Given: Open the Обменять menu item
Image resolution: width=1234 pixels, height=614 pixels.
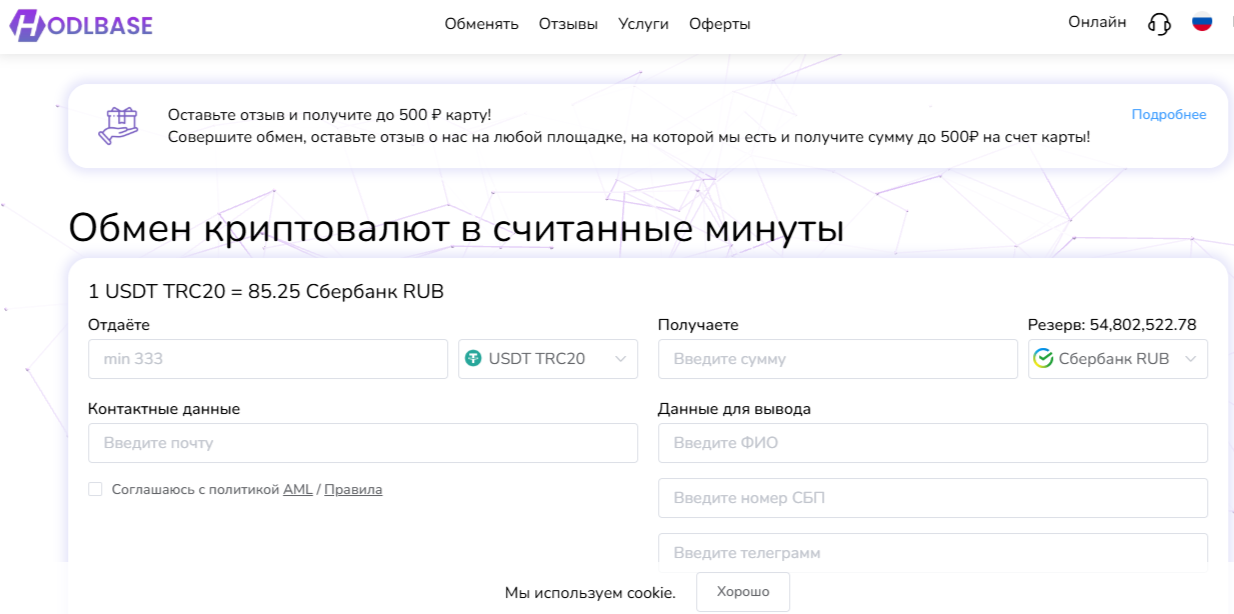Looking at the screenshot, I should (482, 24).
